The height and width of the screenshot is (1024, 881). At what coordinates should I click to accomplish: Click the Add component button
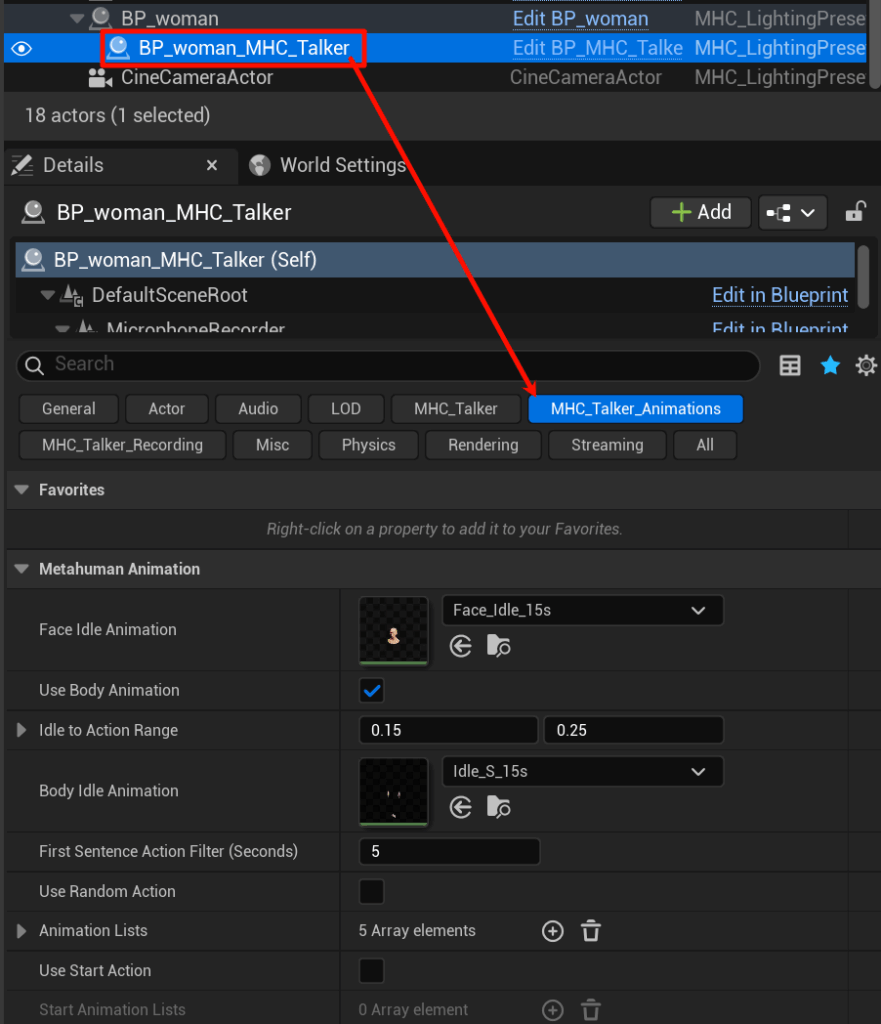(701, 212)
